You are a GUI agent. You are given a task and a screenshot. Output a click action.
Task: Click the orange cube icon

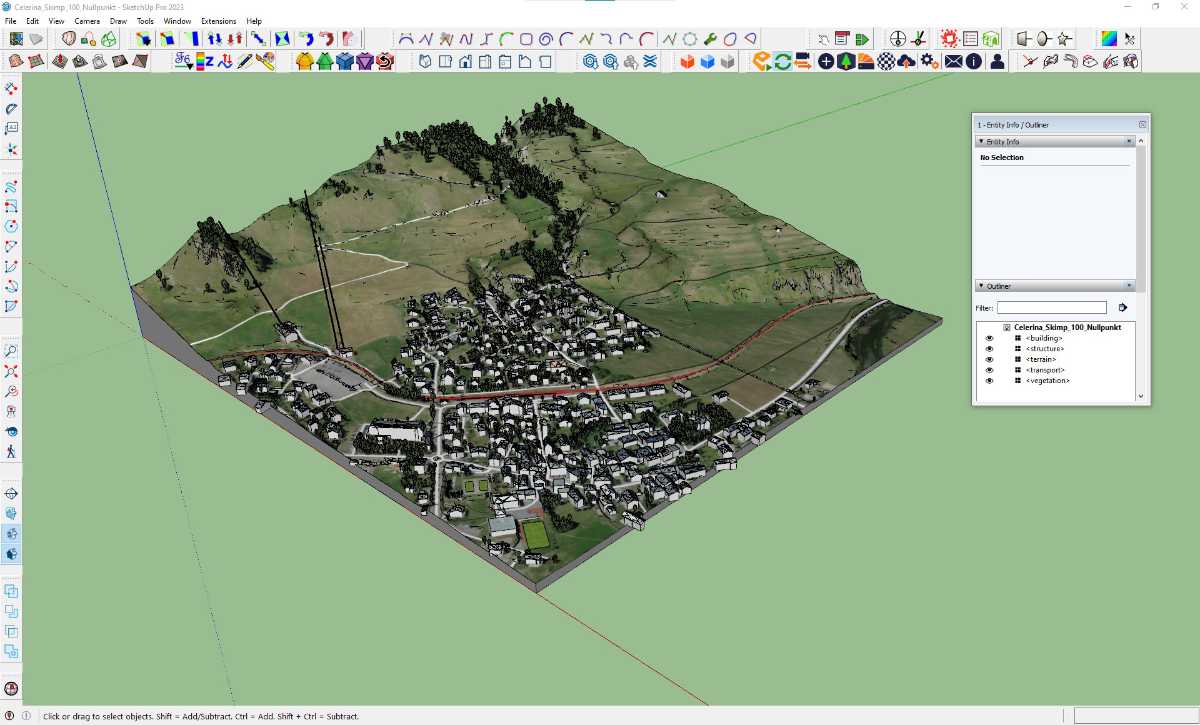tap(687, 61)
